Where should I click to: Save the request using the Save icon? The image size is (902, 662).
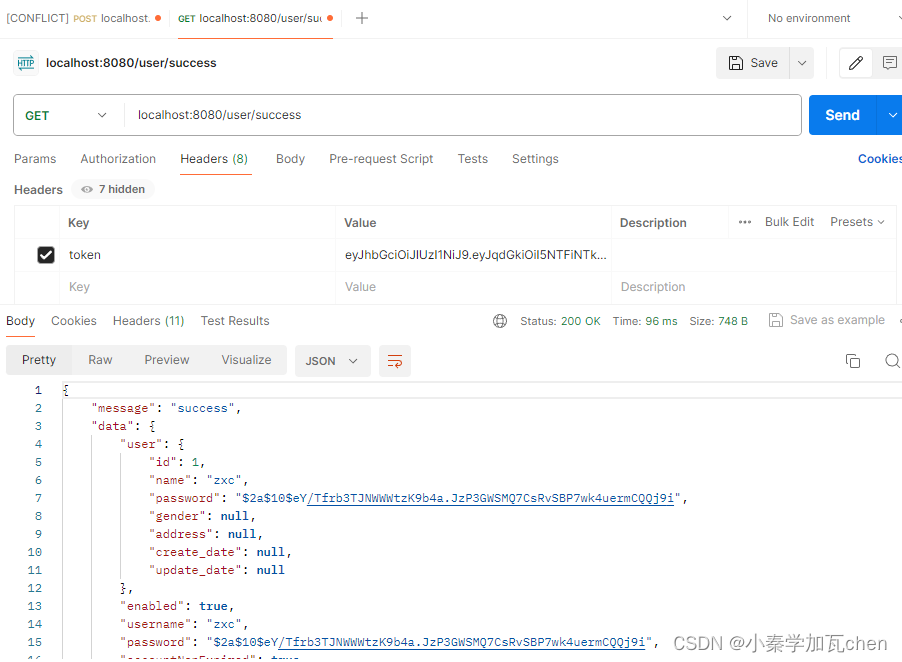[752, 62]
